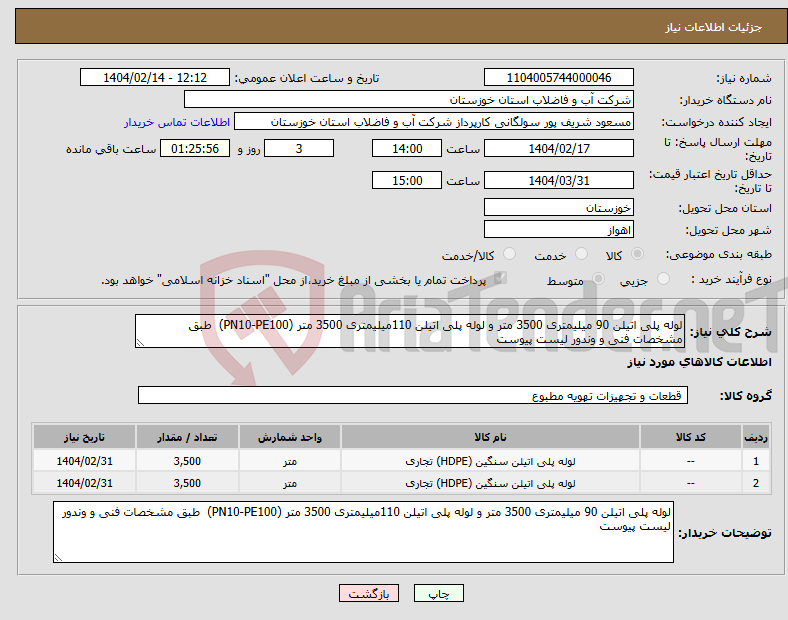788x620 pixels.
Task: Click the goods group field قطعات و تجهیزات تهویه مطبوع
Action: coord(413,395)
